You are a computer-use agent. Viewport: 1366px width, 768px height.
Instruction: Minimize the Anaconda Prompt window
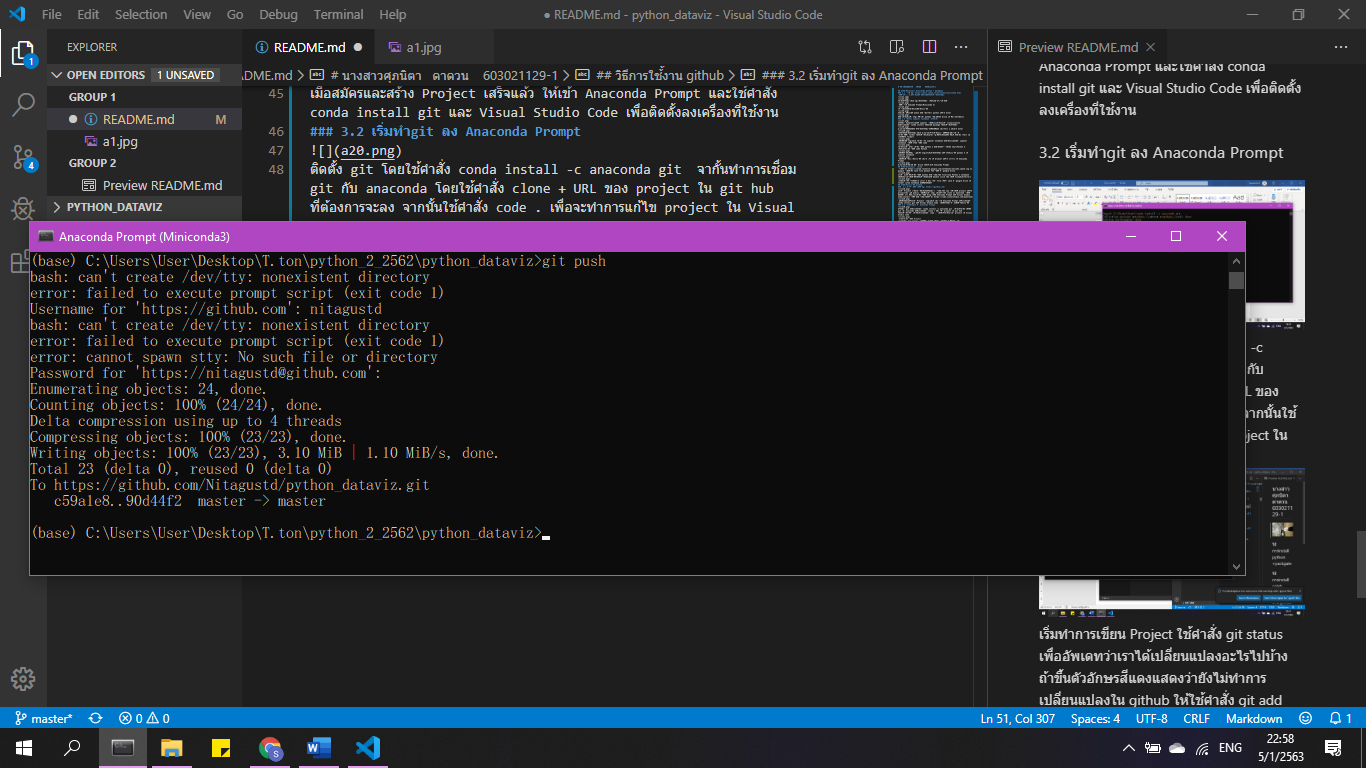tap(1130, 236)
